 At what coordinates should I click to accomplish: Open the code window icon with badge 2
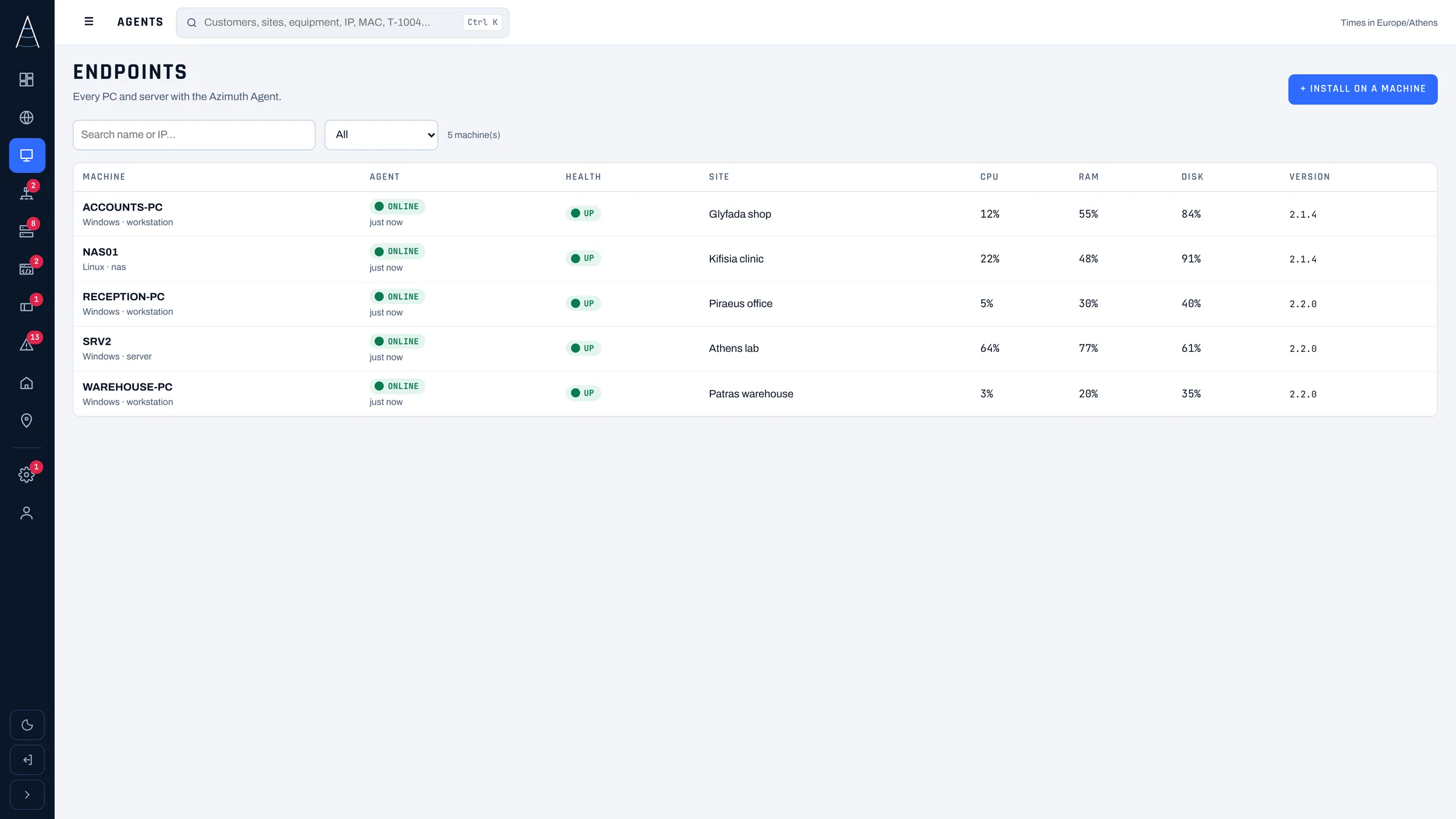(27, 269)
